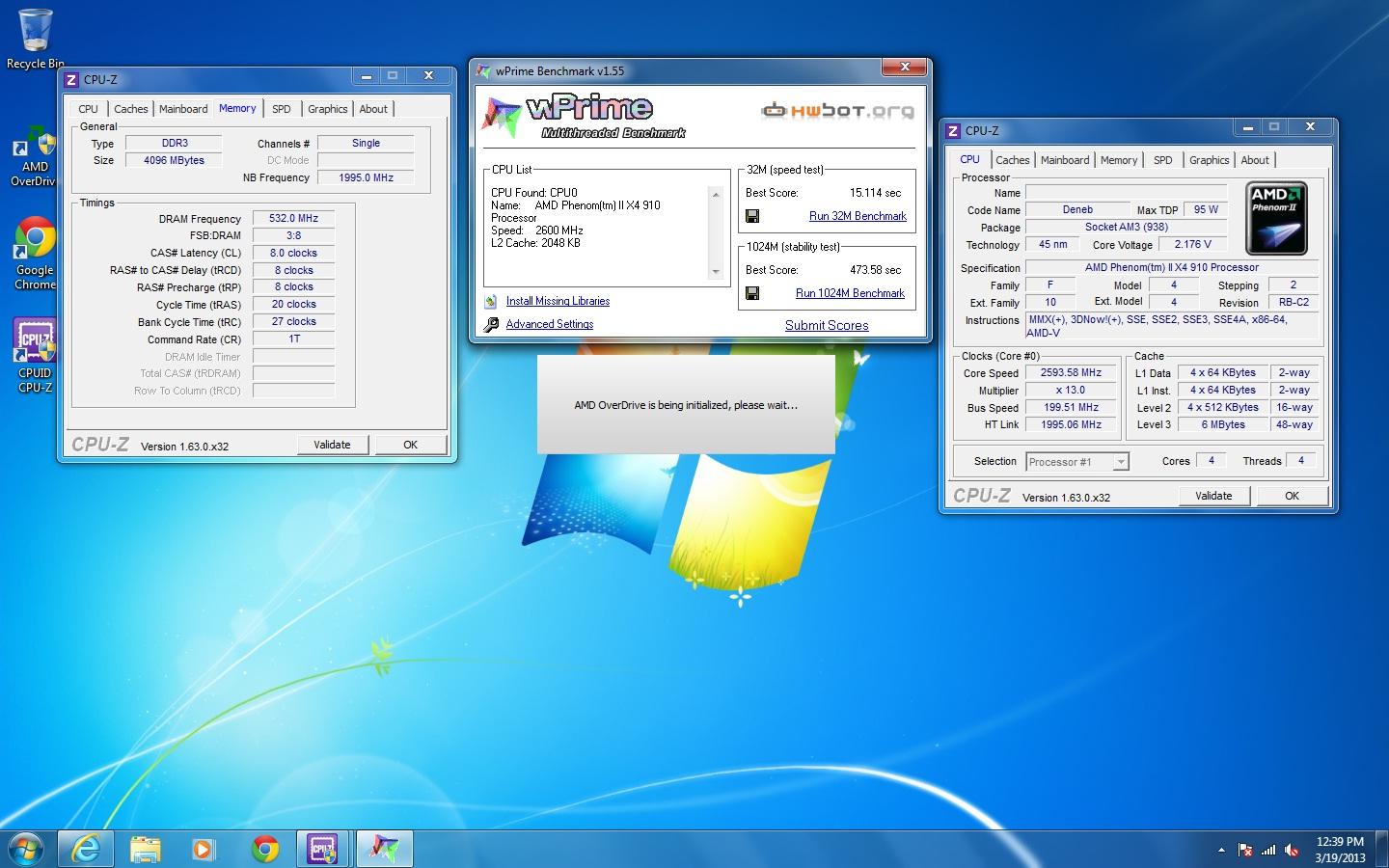Image resolution: width=1389 pixels, height=868 pixels.
Task: Open Action Center flag in tray
Action: click(1245, 850)
